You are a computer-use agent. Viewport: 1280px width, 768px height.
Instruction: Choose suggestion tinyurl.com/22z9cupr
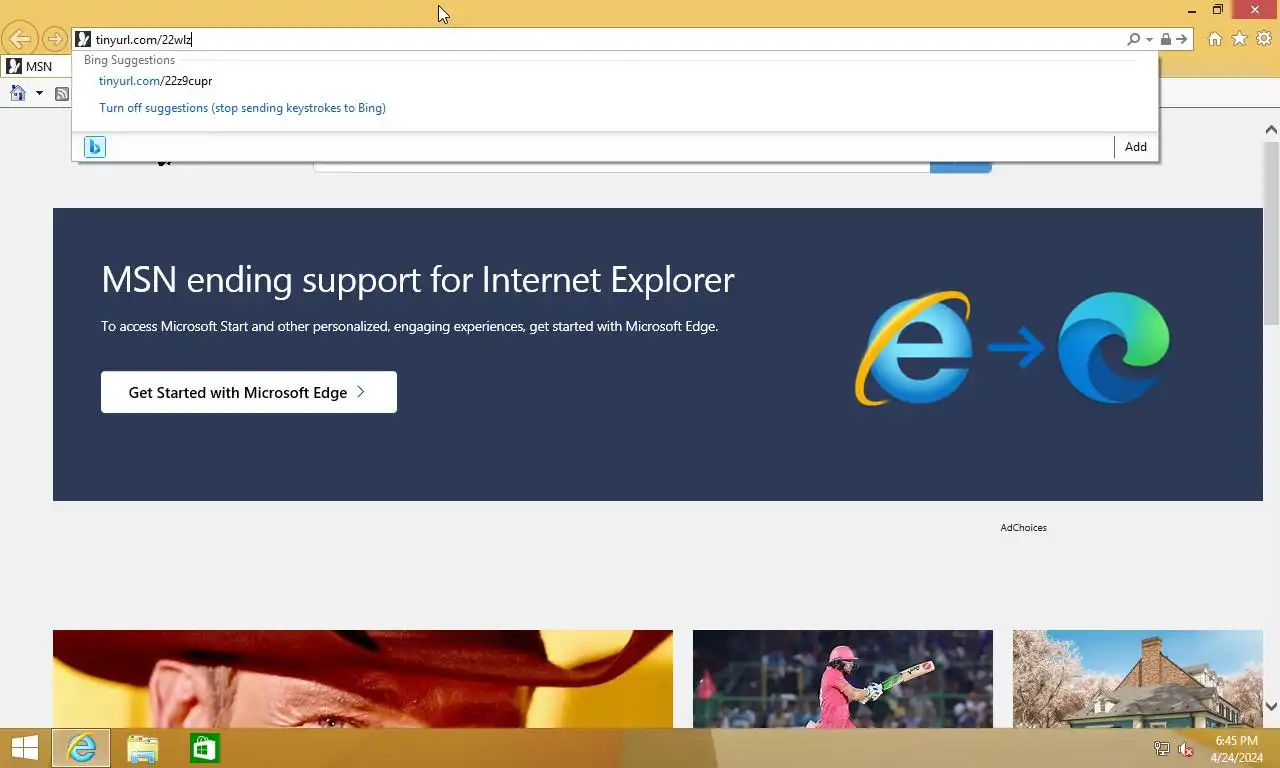(155, 81)
